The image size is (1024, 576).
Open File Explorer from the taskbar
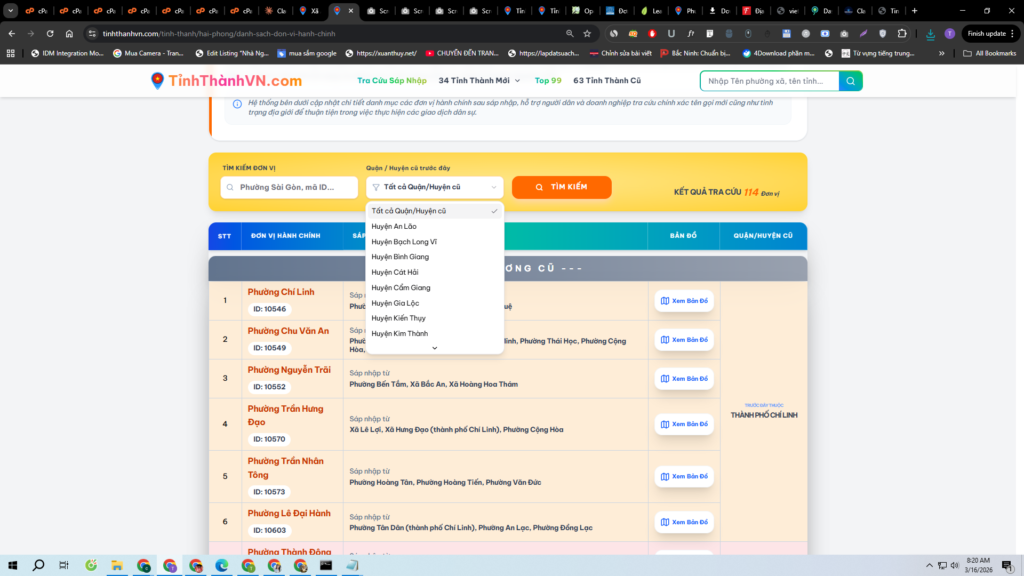pyautogui.click(x=117, y=565)
